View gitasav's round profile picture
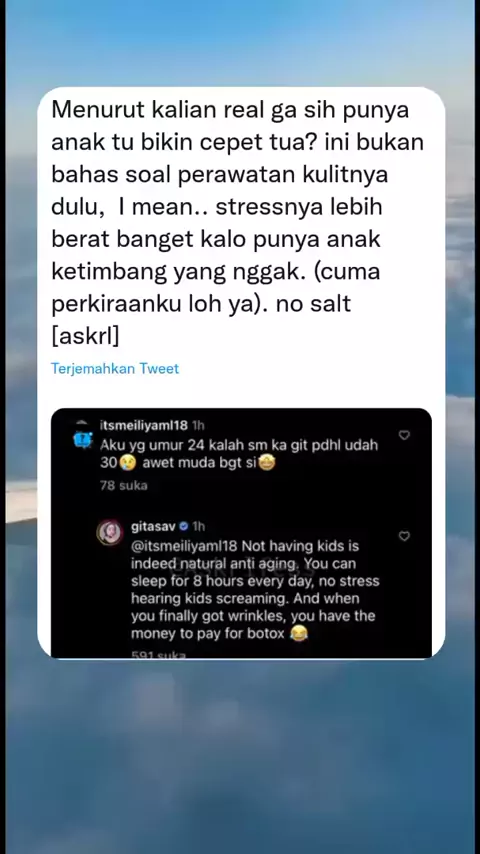The height and width of the screenshot is (854, 480). pos(110,532)
